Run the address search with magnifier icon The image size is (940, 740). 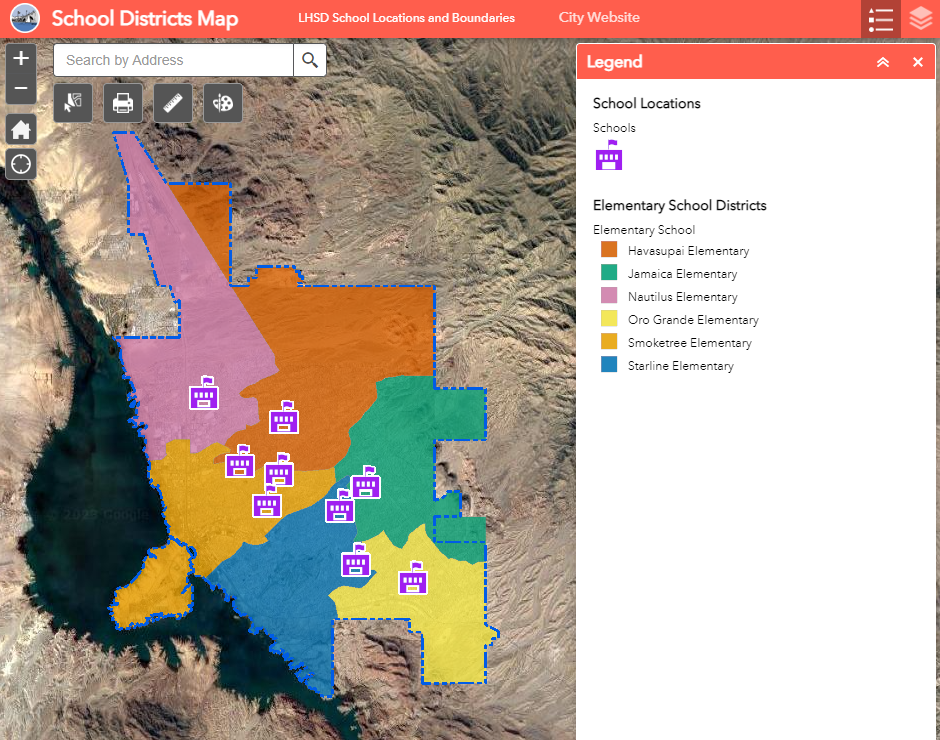[x=309, y=60]
